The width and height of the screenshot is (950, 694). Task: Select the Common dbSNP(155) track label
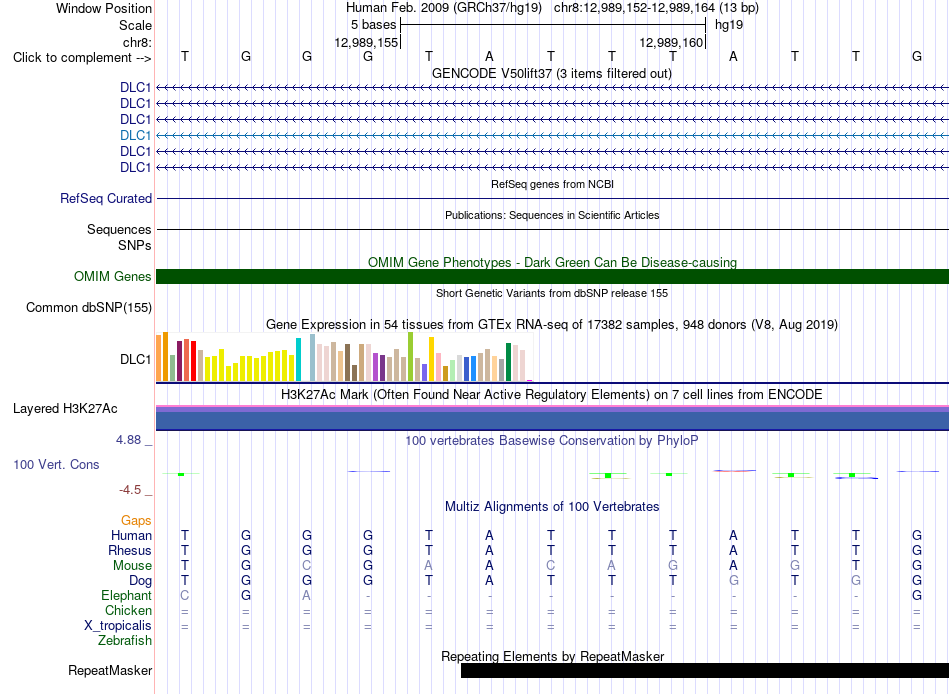[89, 307]
